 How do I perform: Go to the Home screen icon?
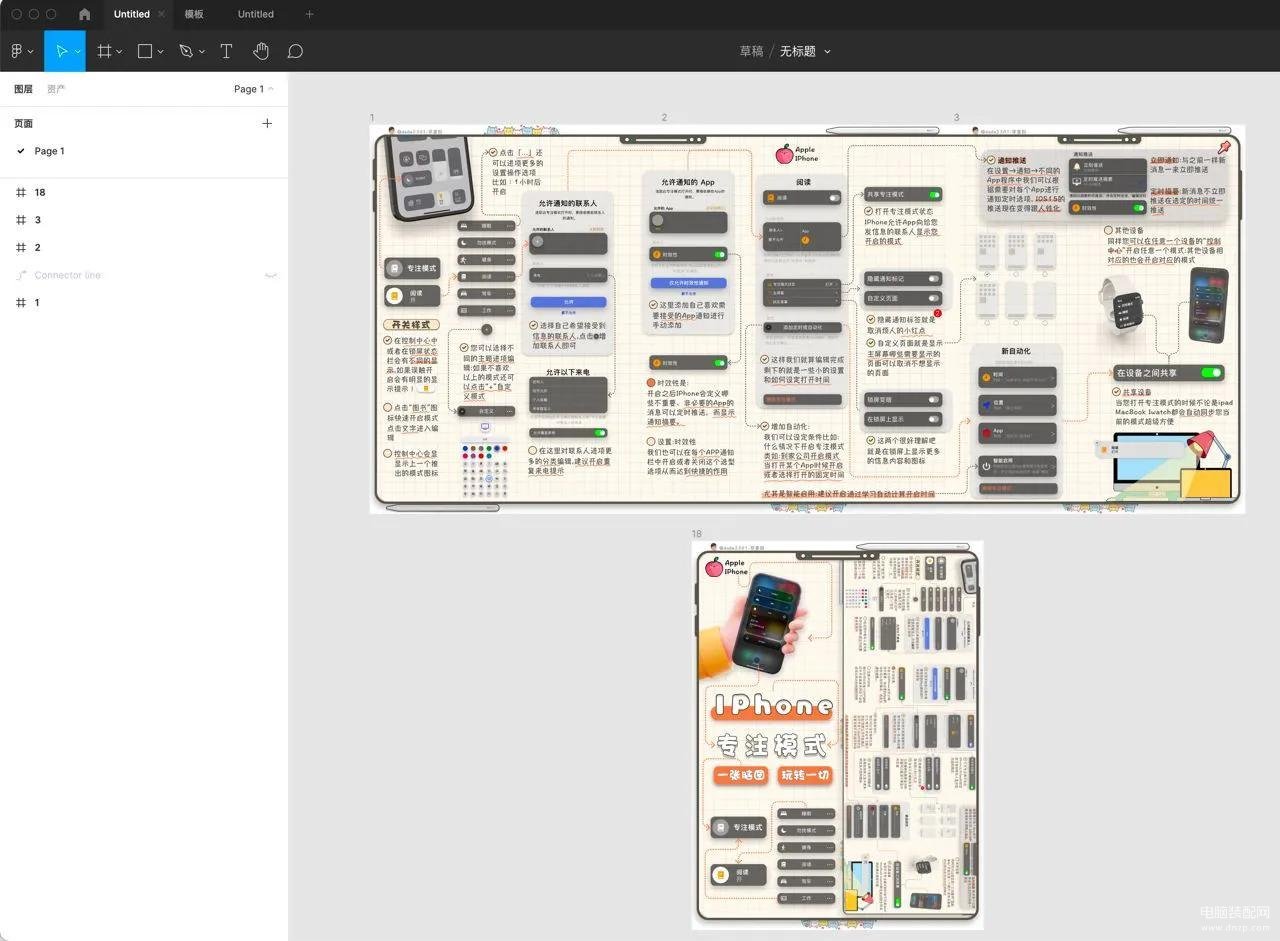click(x=84, y=14)
